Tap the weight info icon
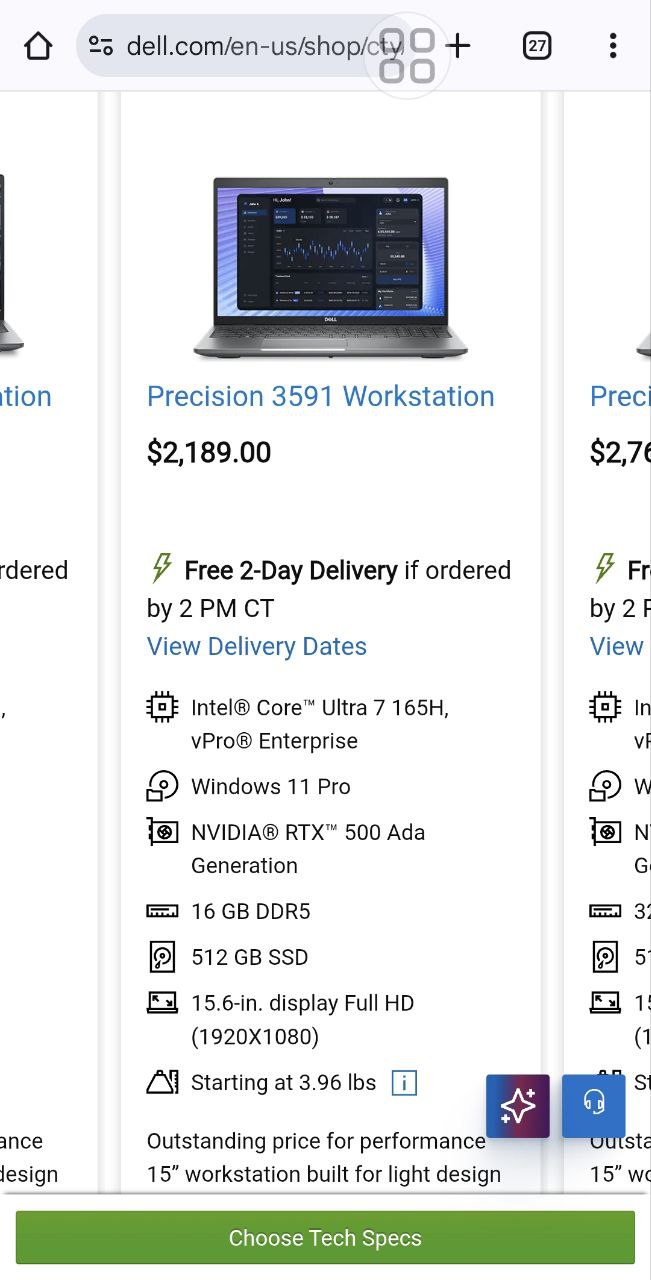 pos(404,1083)
